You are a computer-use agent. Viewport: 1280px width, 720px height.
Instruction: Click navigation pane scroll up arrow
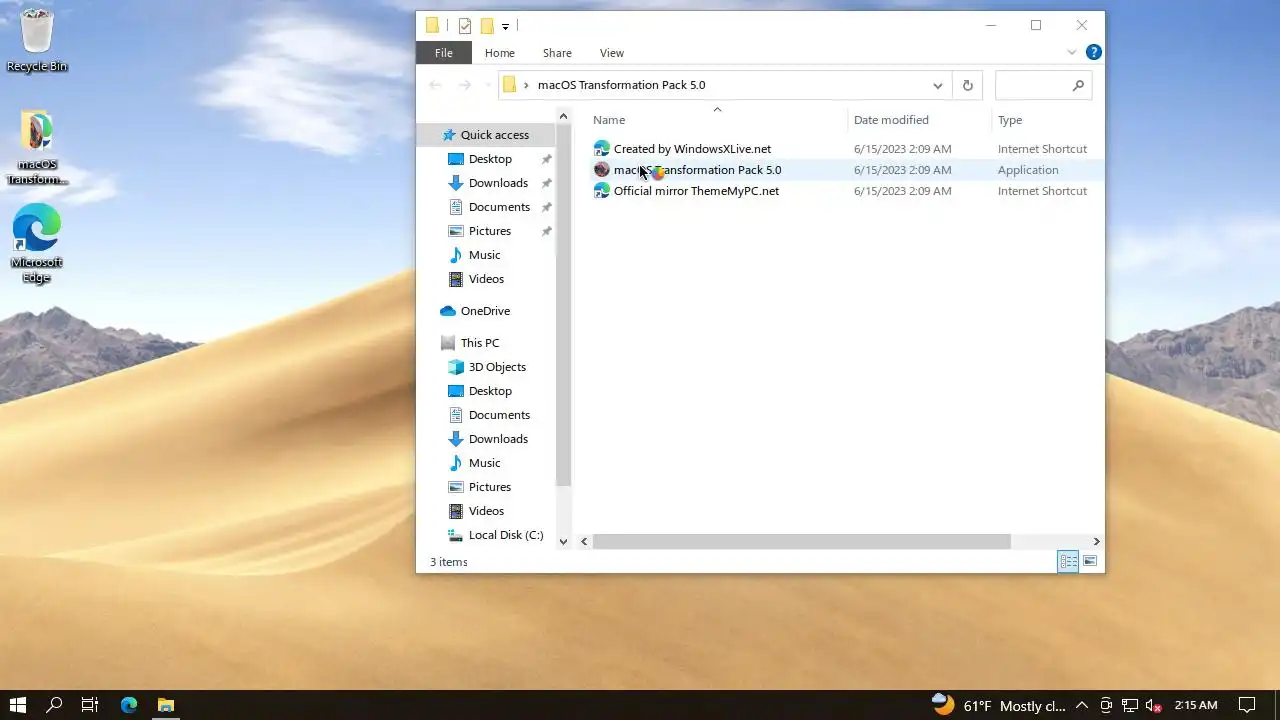click(563, 117)
